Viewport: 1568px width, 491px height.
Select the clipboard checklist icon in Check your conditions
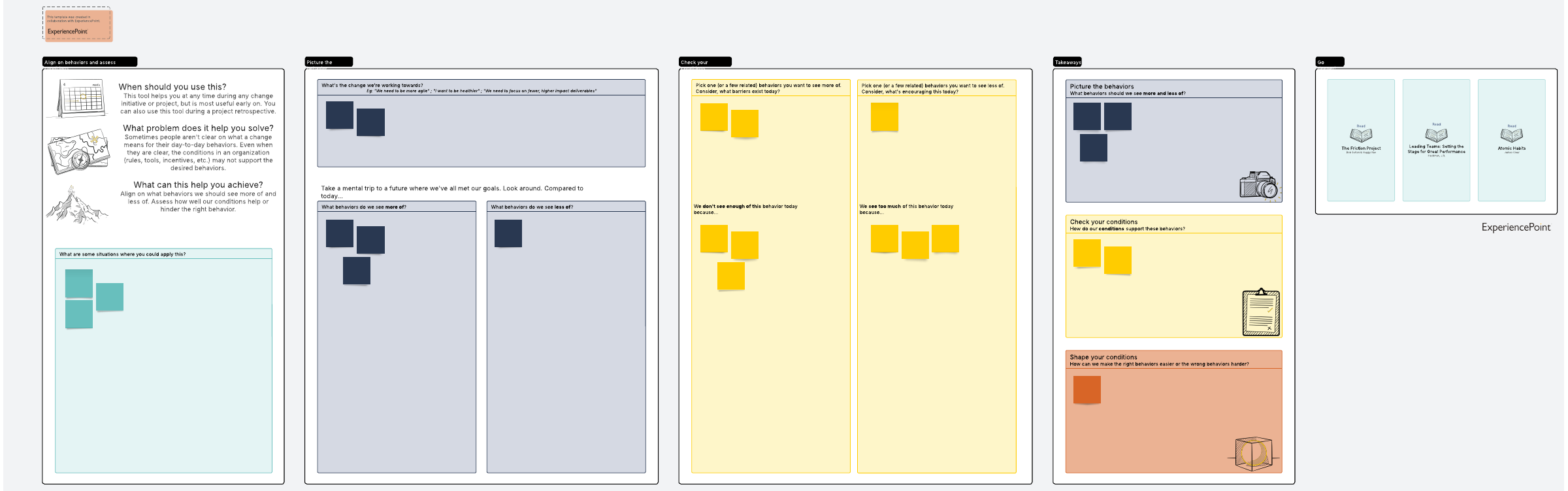[x=1260, y=313]
